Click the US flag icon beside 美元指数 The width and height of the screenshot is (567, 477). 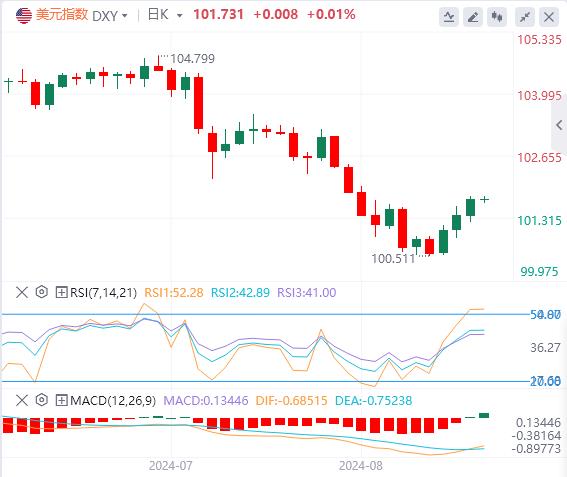(x=24, y=16)
